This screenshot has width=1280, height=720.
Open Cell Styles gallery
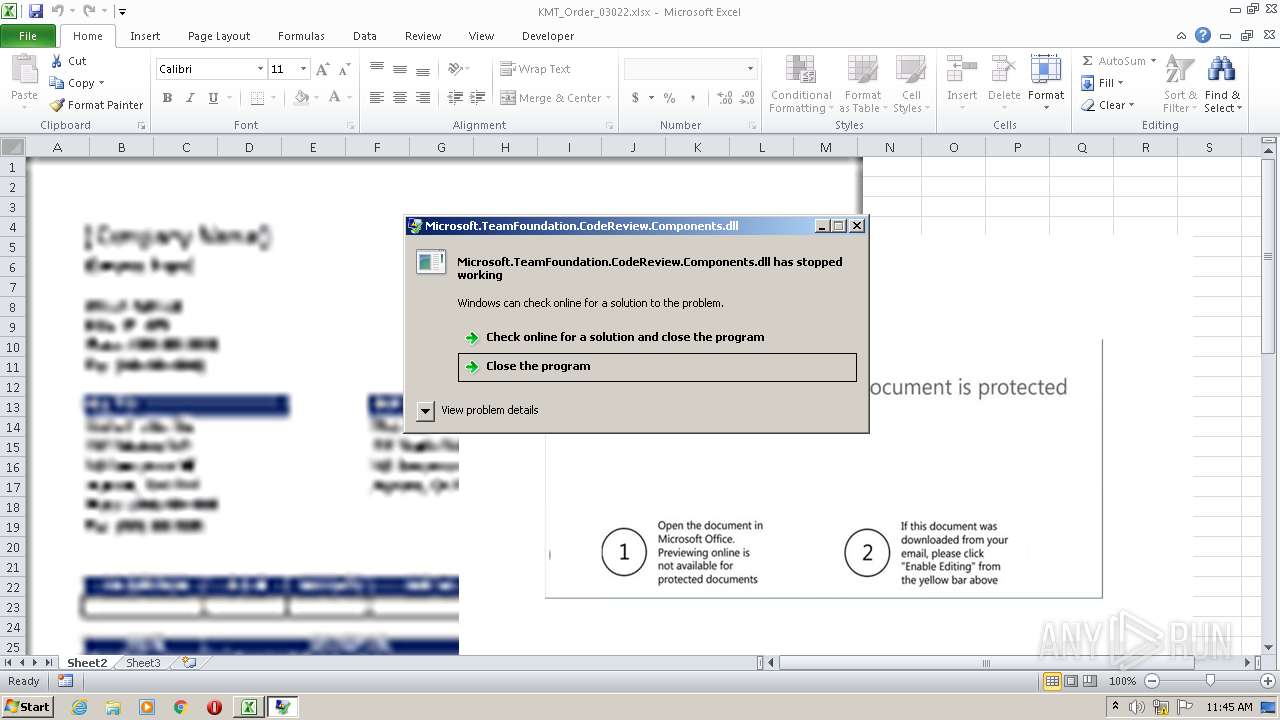[x=909, y=84]
